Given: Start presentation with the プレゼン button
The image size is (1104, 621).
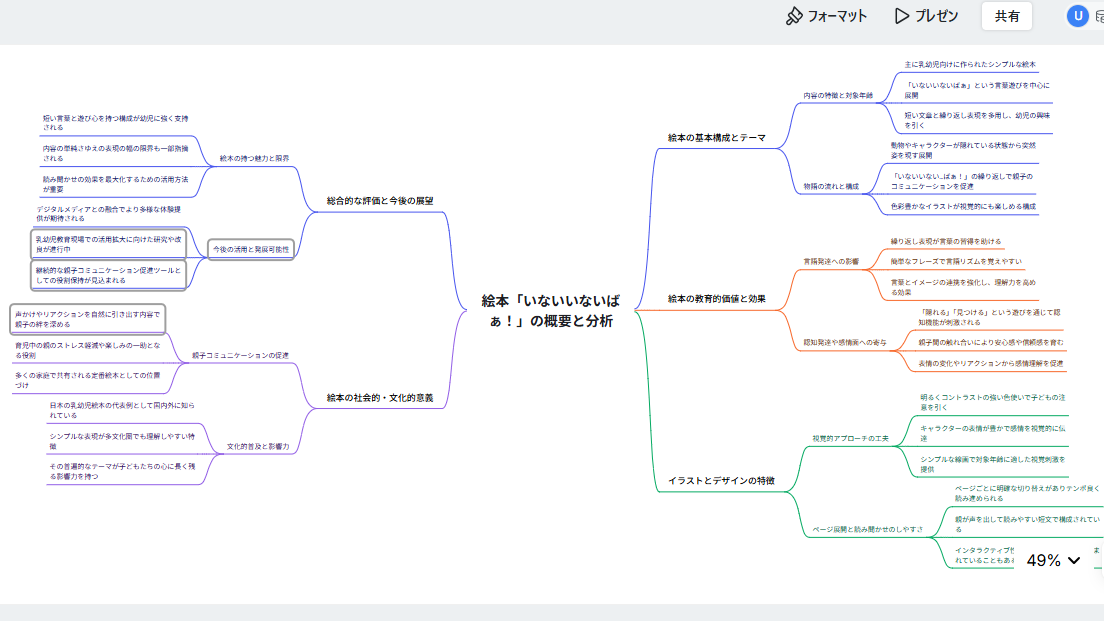Looking at the screenshot, I should pos(926,16).
